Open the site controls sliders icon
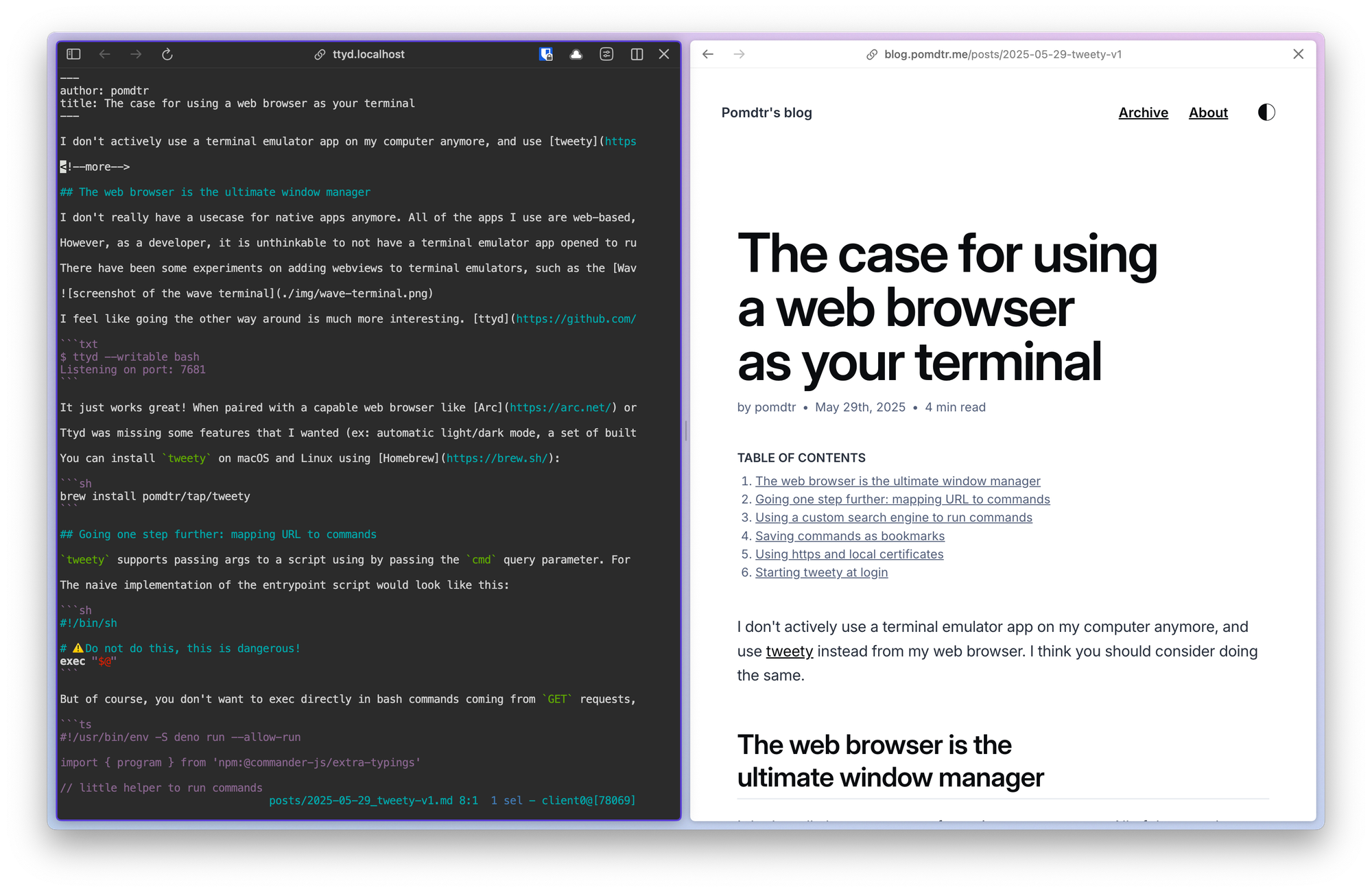This screenshot has width=1372, height=892. (x=606, y=54)
